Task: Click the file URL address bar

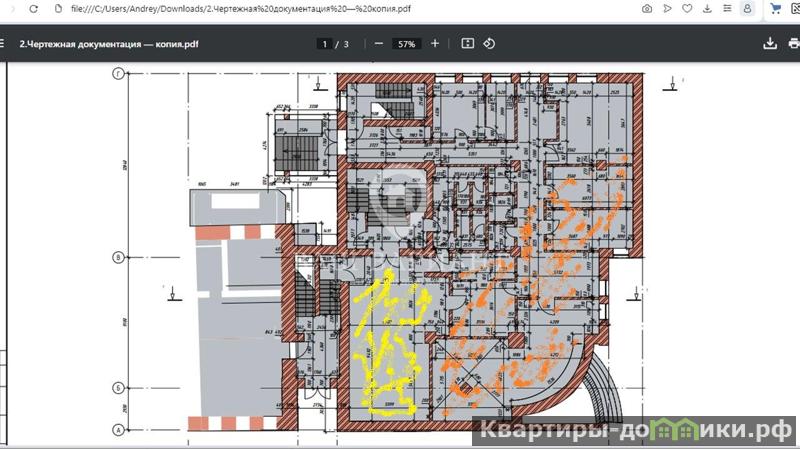Action: pos(300,9)
